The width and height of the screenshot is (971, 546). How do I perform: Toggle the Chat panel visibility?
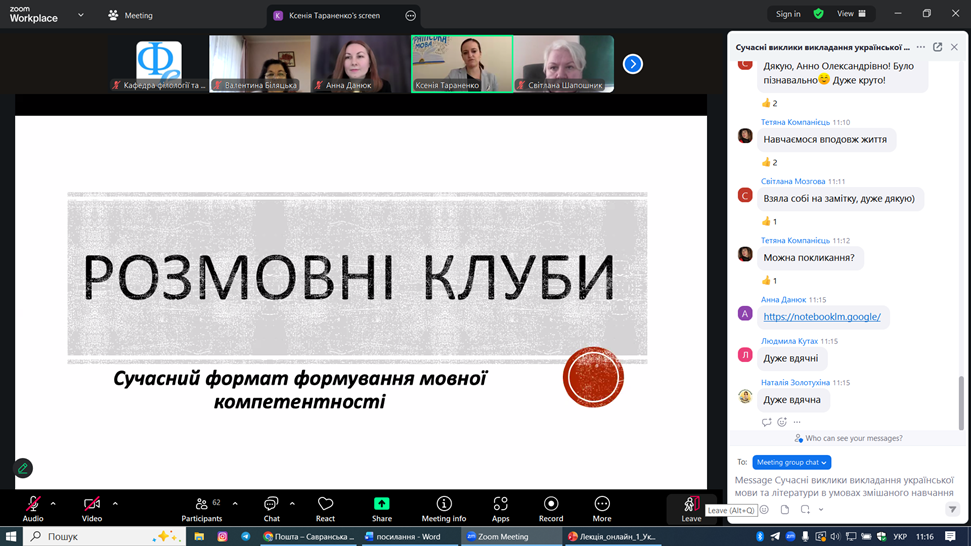tap(271, 508)
